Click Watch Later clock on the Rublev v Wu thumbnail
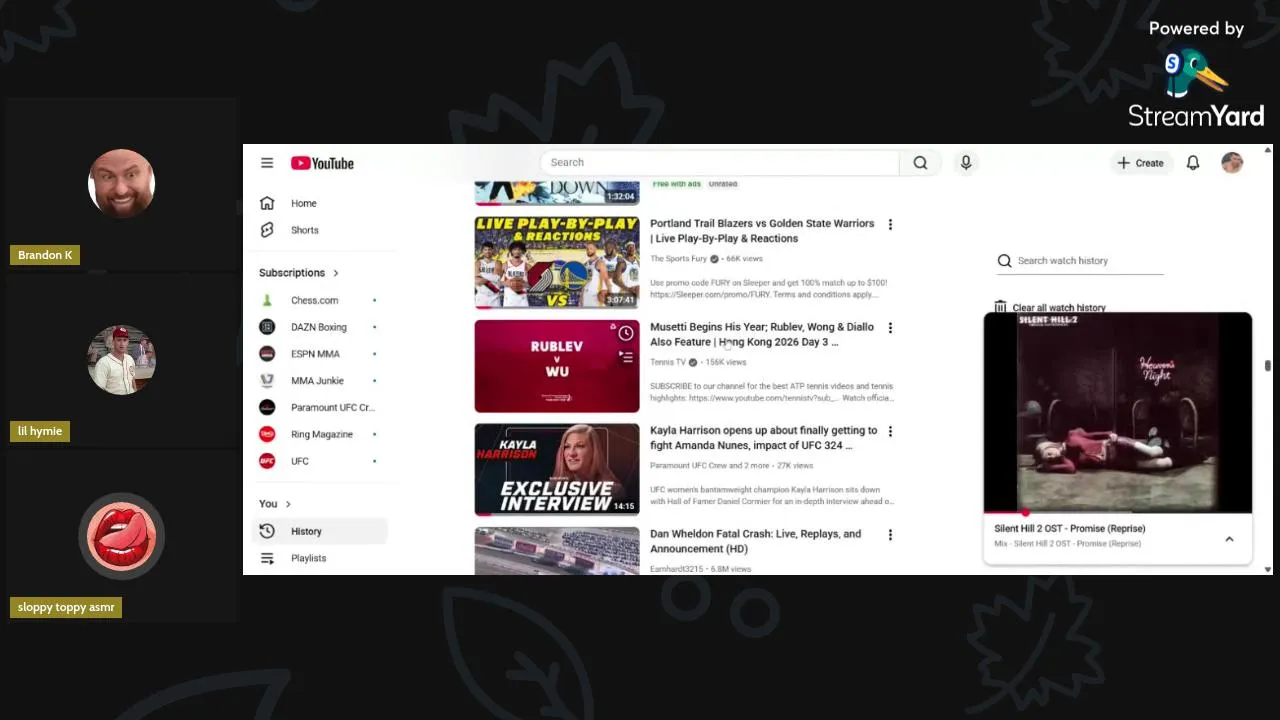1280x720 pixels. coord(626,333)
